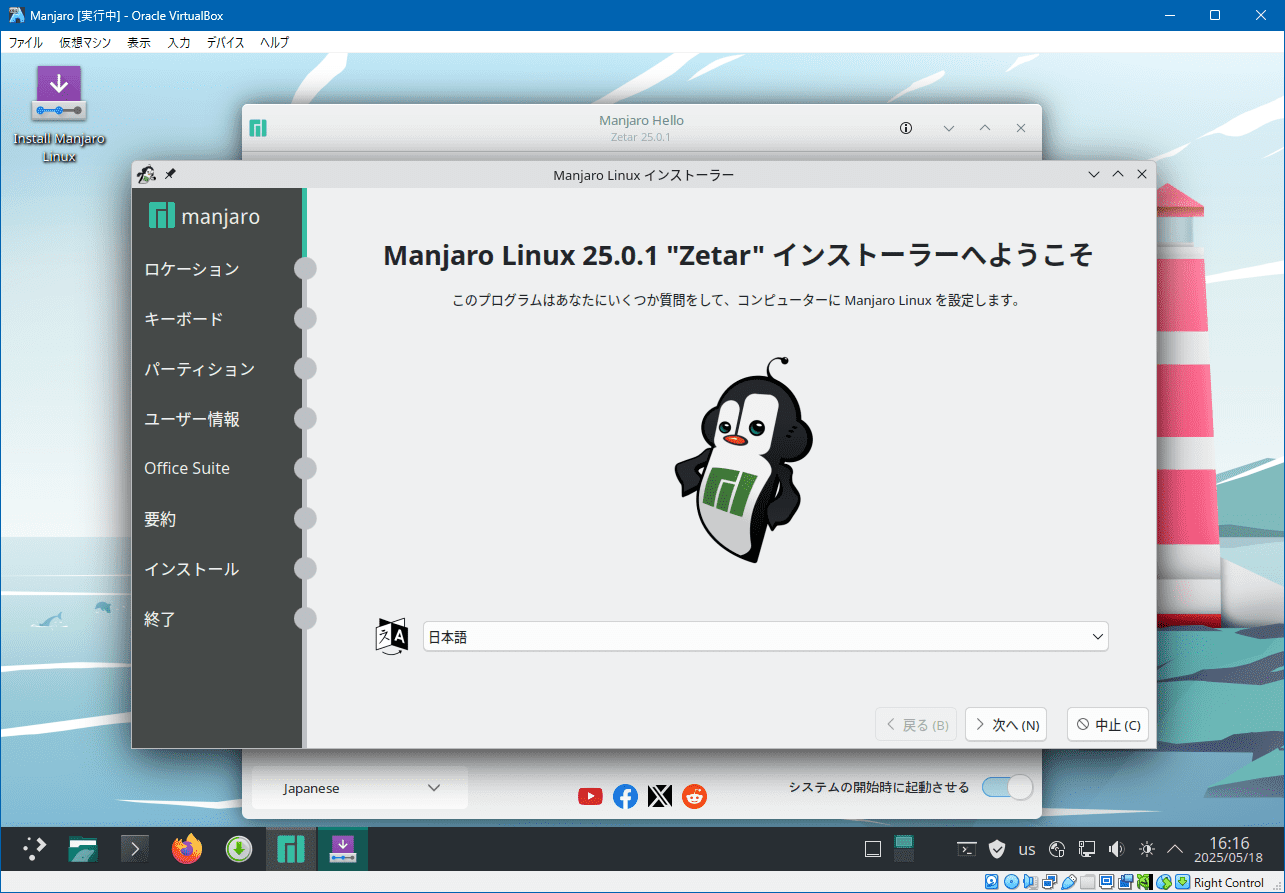Screen dimensions: 1285x893
Task: Click VirtualBox optical disc status icon
Action: coord(1012,882)
